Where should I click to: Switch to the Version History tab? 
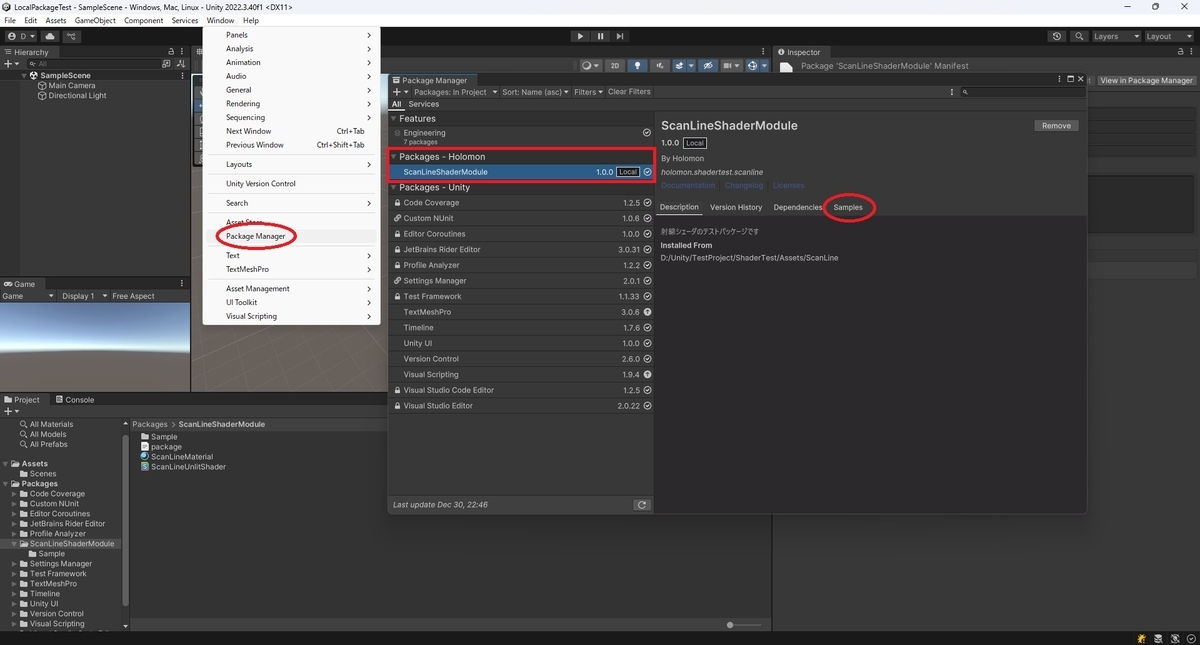pyautogui.click(x=736, y=207)
